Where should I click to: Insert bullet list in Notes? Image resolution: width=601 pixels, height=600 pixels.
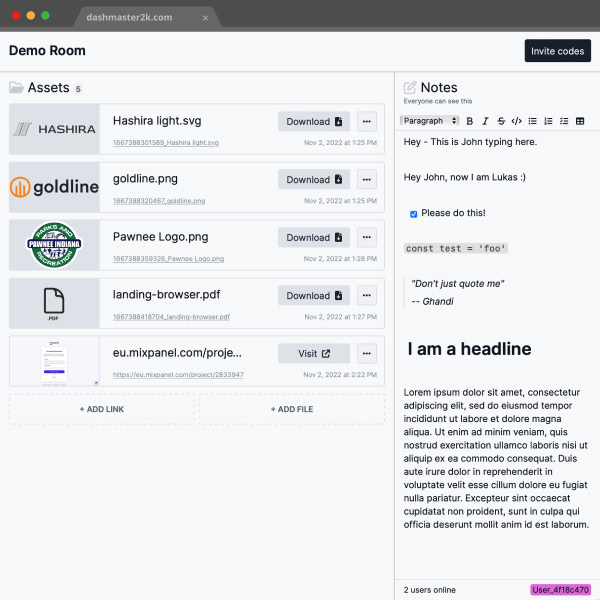click(532, 121)
